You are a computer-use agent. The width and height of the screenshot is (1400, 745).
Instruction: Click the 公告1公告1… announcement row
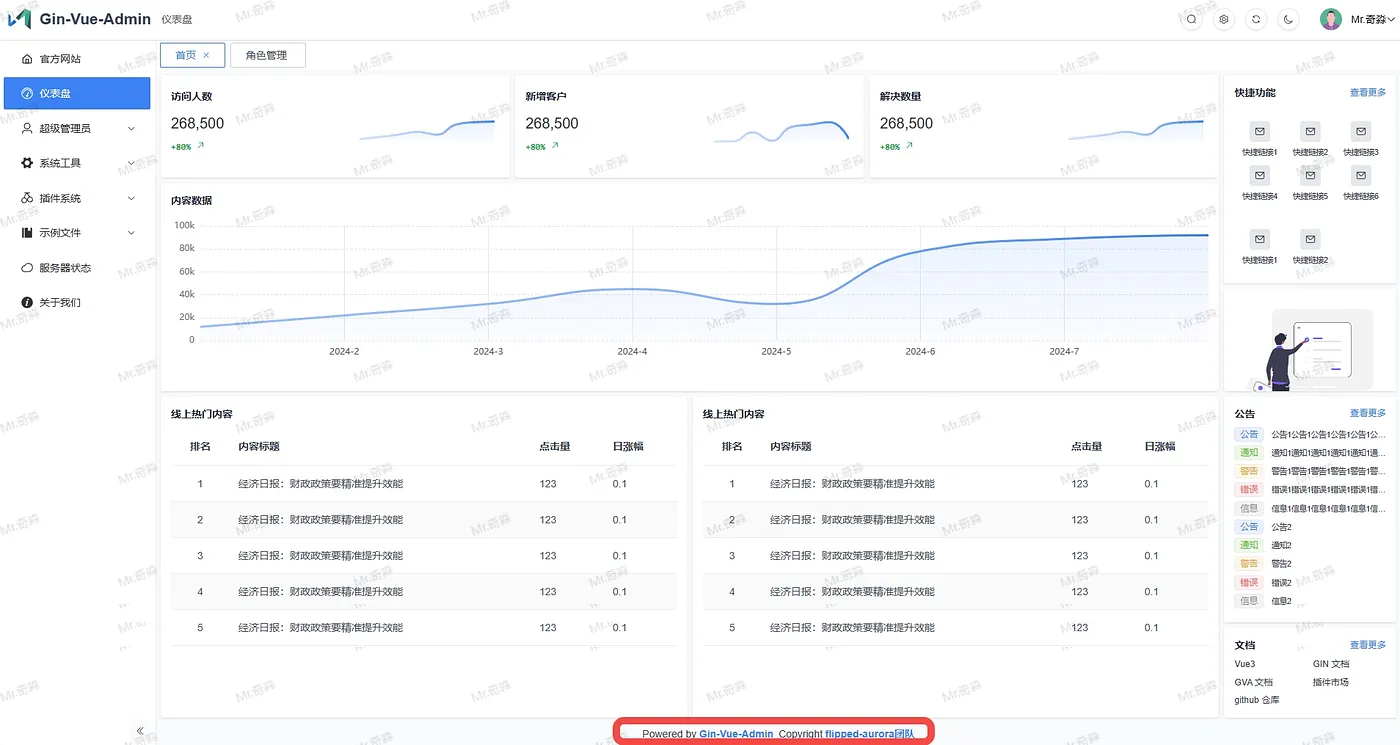click(1310, 435)
